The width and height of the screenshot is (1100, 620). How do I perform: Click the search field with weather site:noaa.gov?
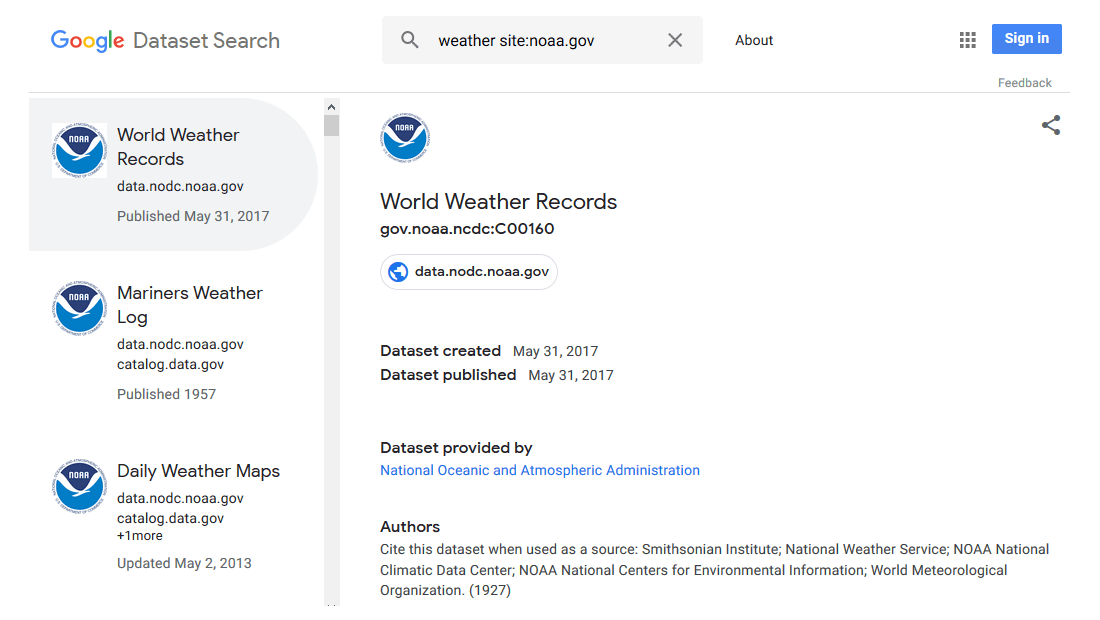click(x=542, y=40)
